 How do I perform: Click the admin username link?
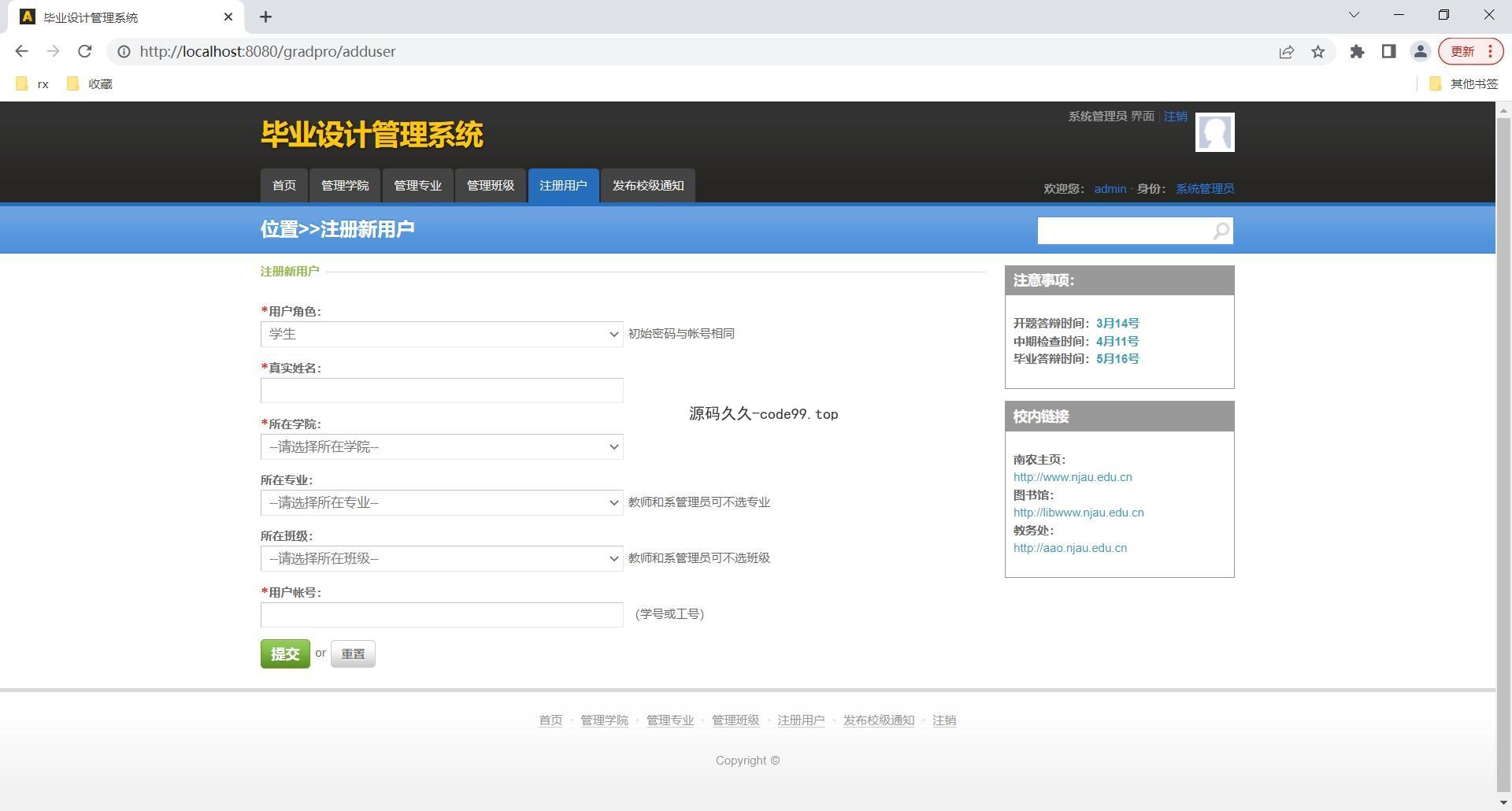click(1110, 189)
